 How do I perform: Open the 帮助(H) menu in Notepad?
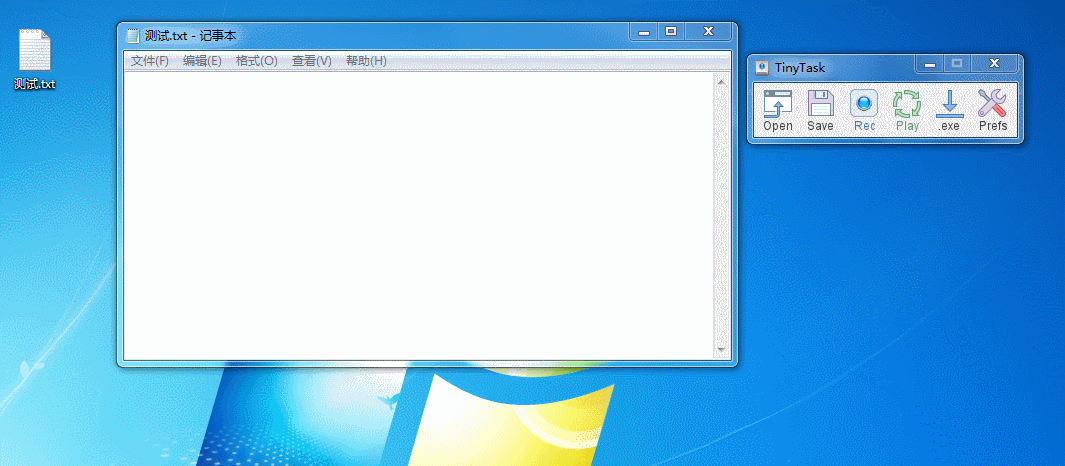point(366,61)
